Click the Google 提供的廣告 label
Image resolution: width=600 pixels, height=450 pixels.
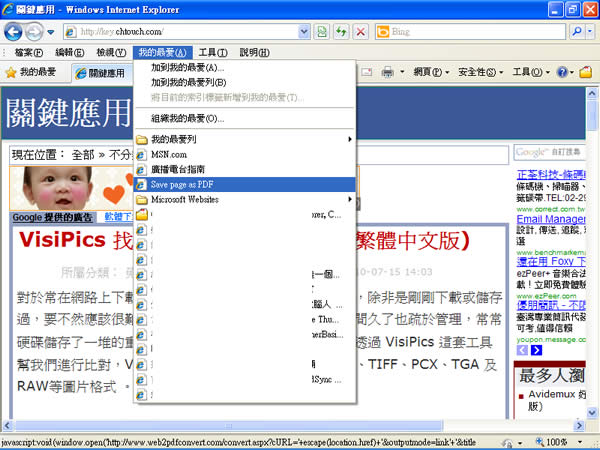tap(52, 217)
